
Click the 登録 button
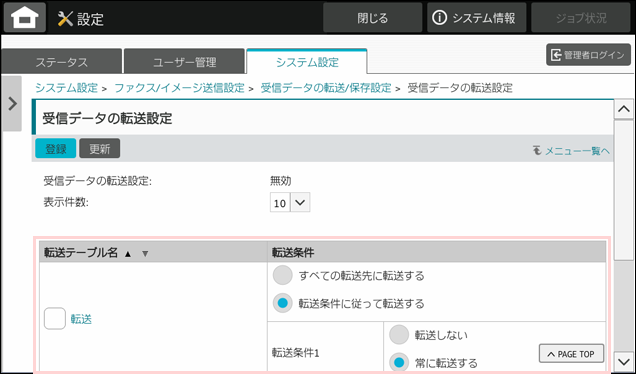(x=56, y=148)
